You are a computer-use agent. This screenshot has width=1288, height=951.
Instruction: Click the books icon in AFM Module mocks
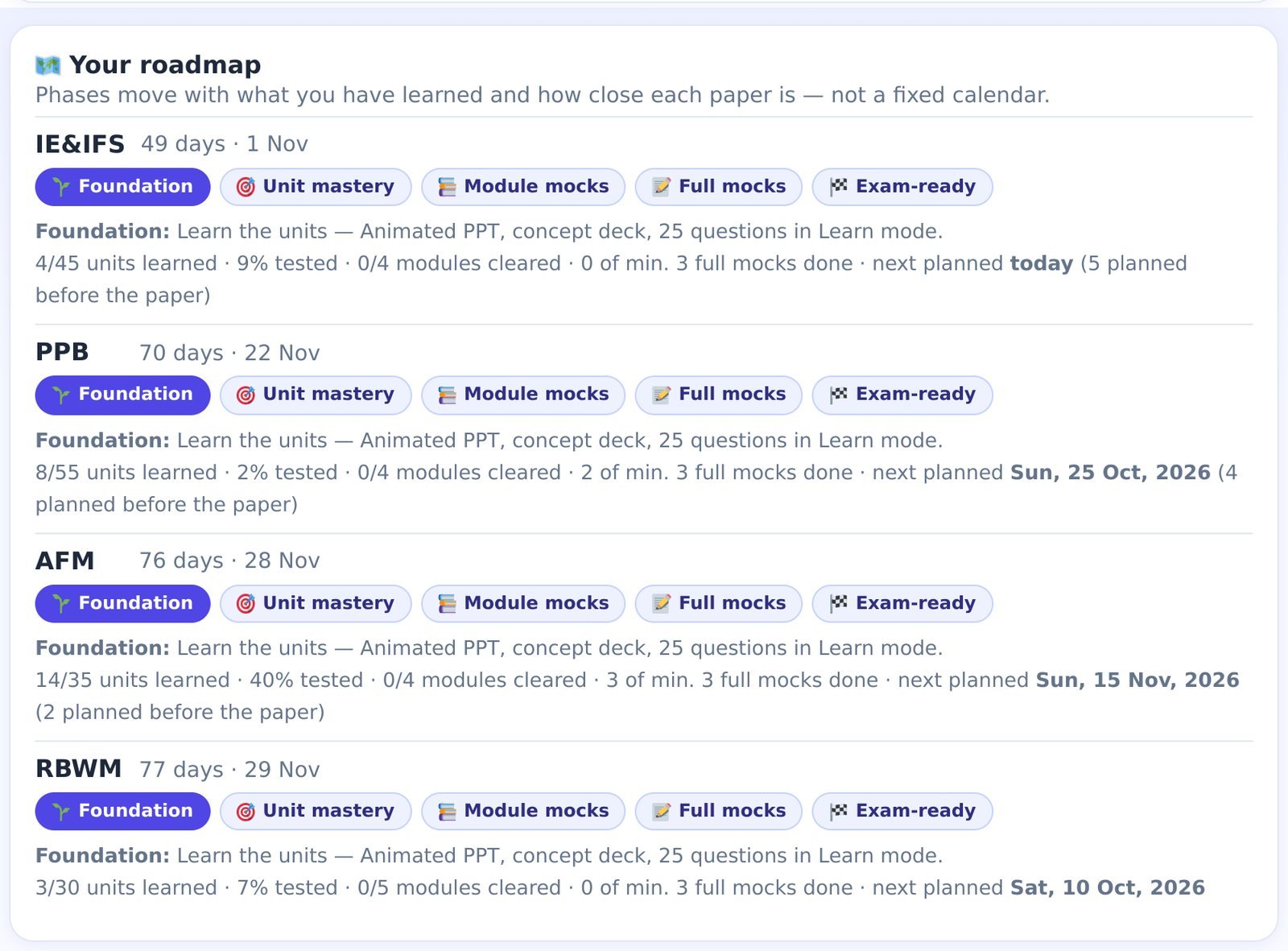pyautogui.click(x=447, y=603)
